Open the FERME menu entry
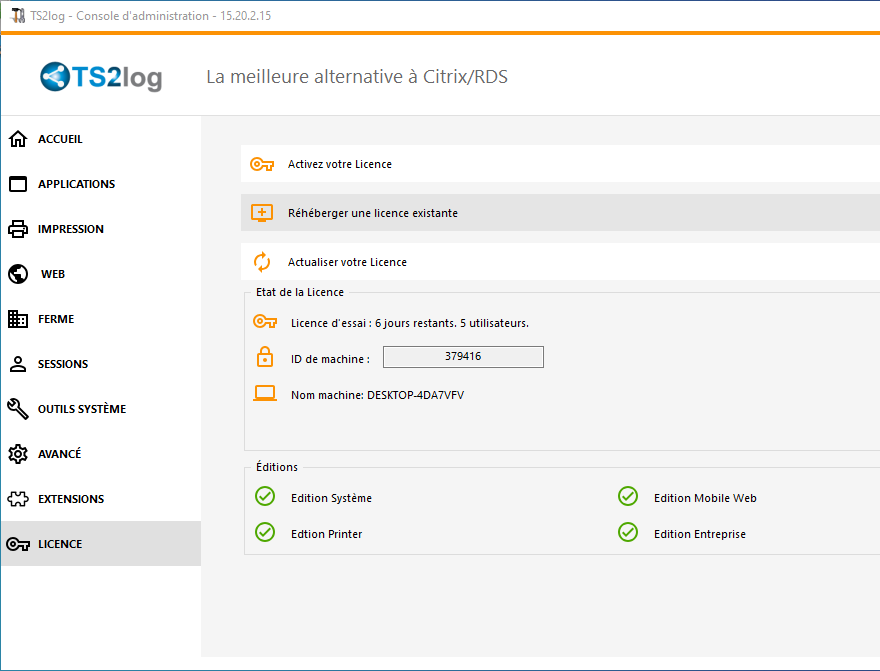 (101, 319)
